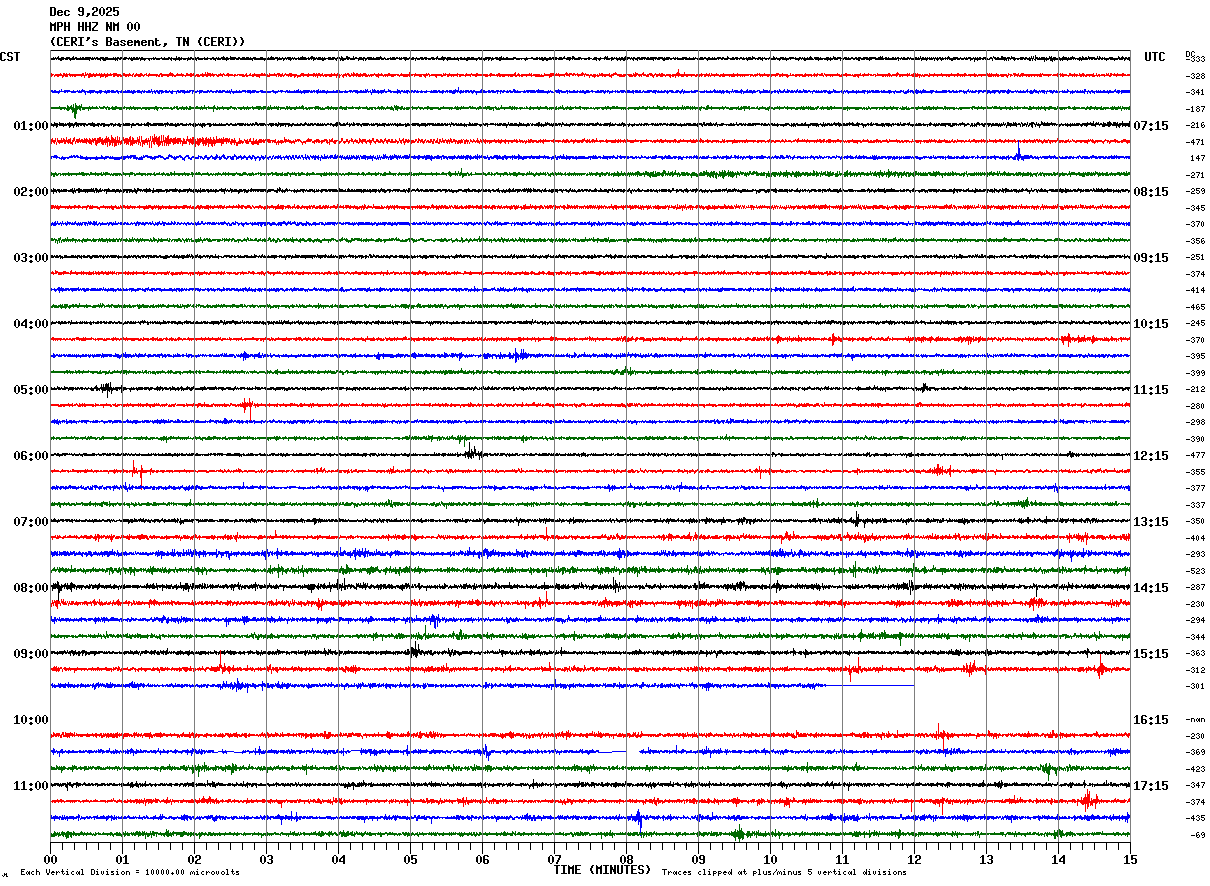Viewport: 1210px width, 886px height.
Task: Click the minute 08 tick label
Action: click(626, 859)
